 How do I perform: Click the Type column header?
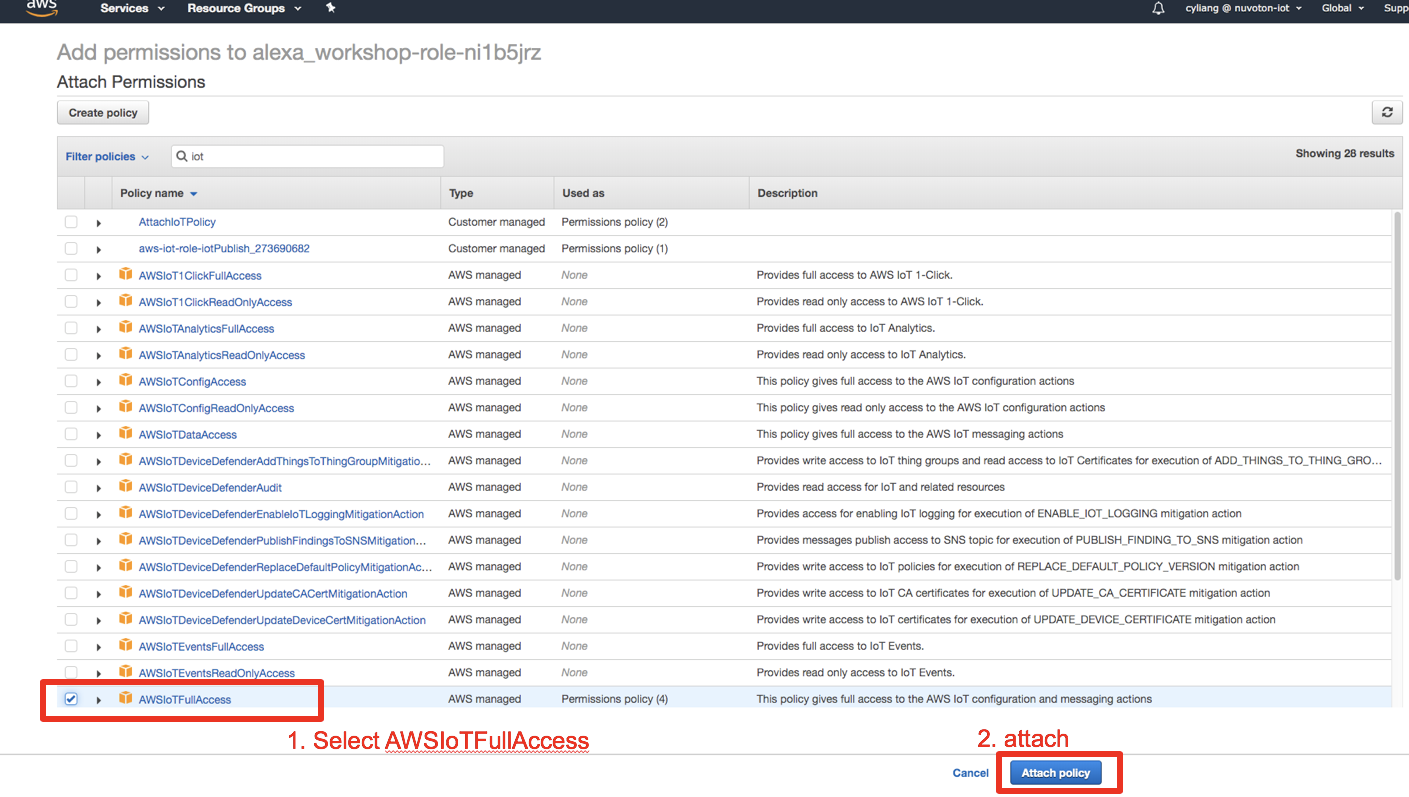(x=461, y=193)
